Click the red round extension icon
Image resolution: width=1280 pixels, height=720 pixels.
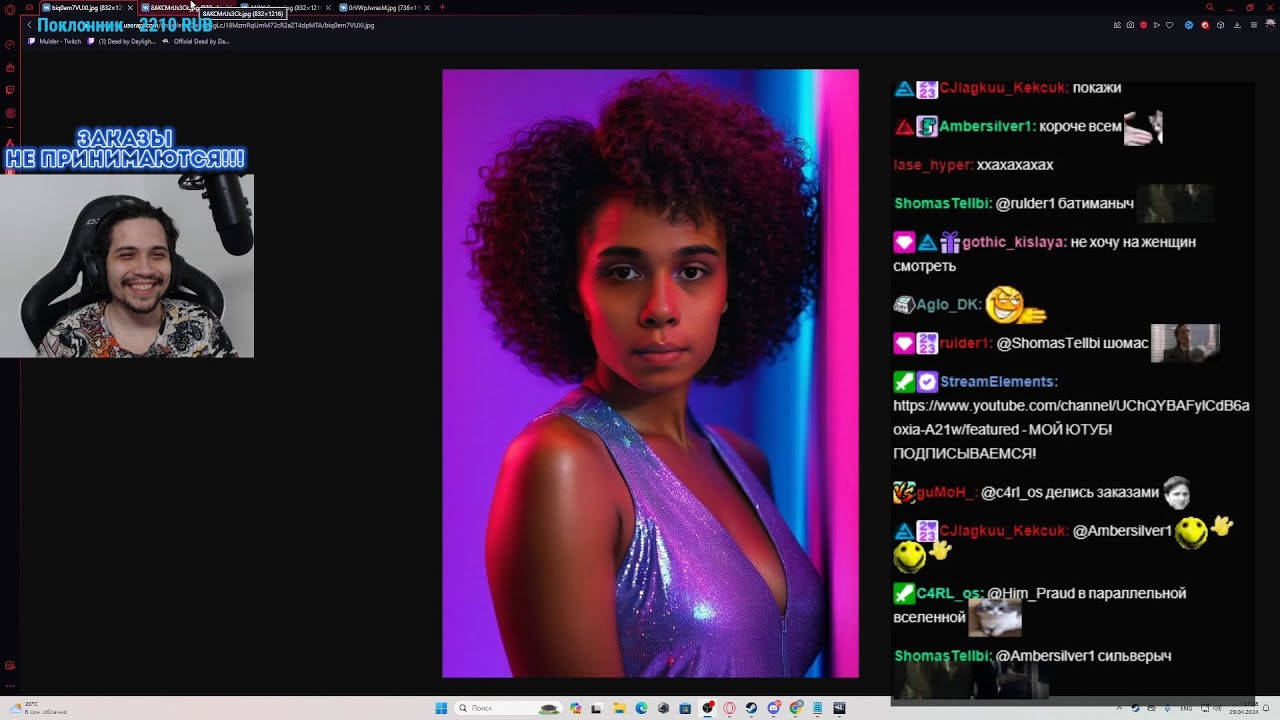click(1205, 25)
